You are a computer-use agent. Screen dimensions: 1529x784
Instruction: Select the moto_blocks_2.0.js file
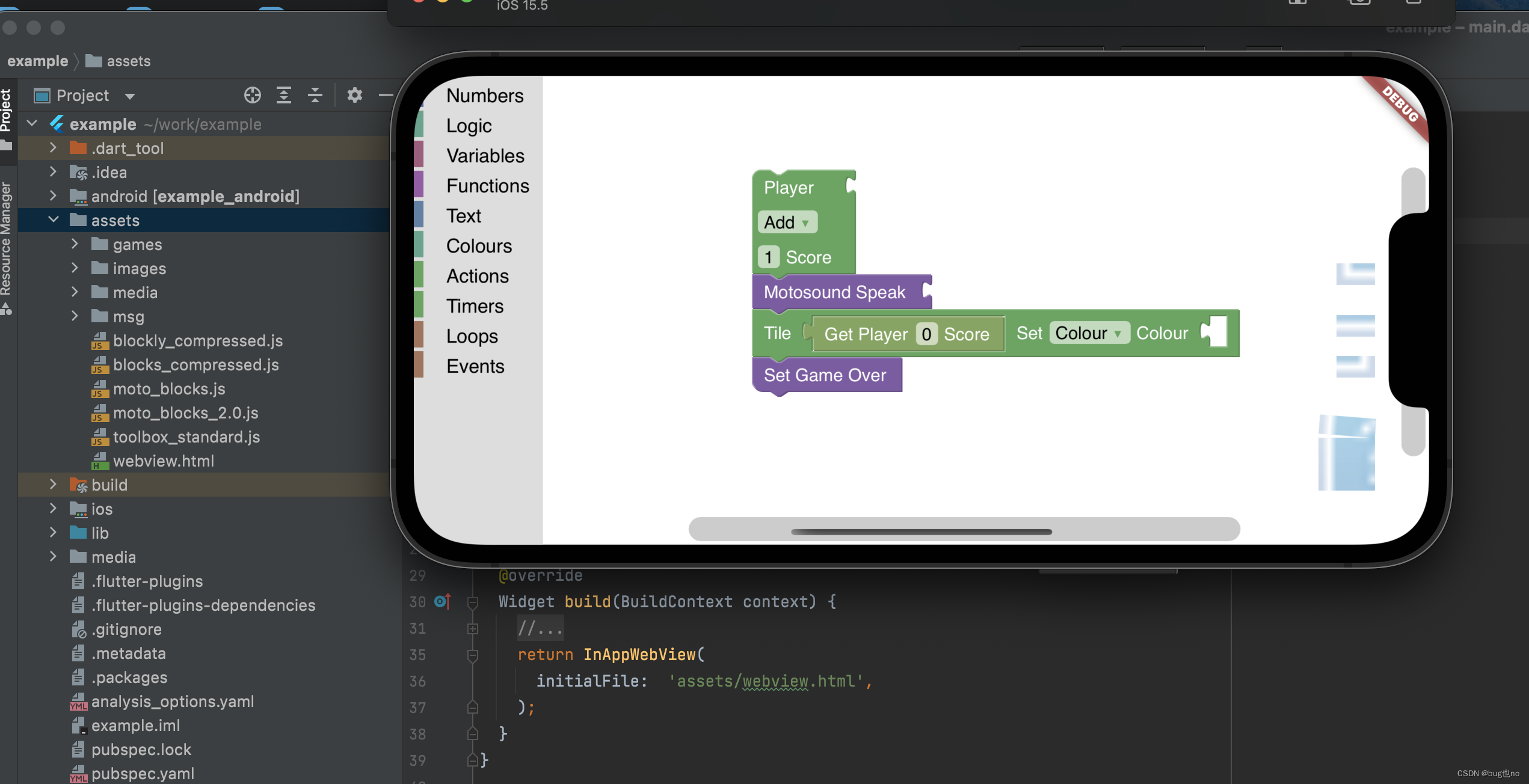pyautogui.click(x=185, y=413)
